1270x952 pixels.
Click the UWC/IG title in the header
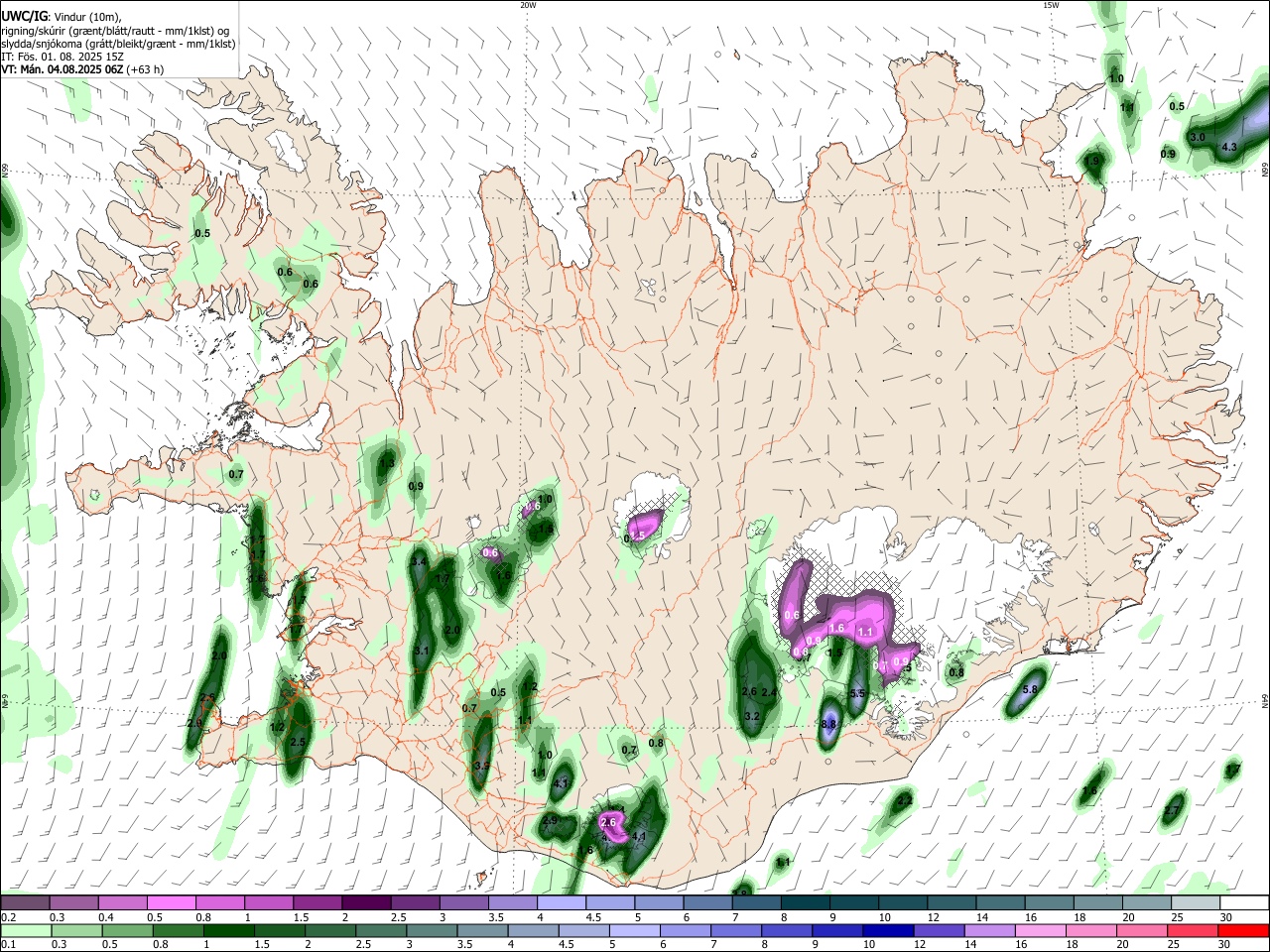pyautogui.click(x=24, y=16)
